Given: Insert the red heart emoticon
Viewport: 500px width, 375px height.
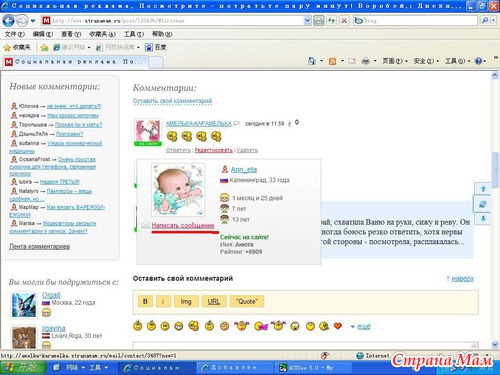Looking at the screenshot, I should [x=338, y=326].
